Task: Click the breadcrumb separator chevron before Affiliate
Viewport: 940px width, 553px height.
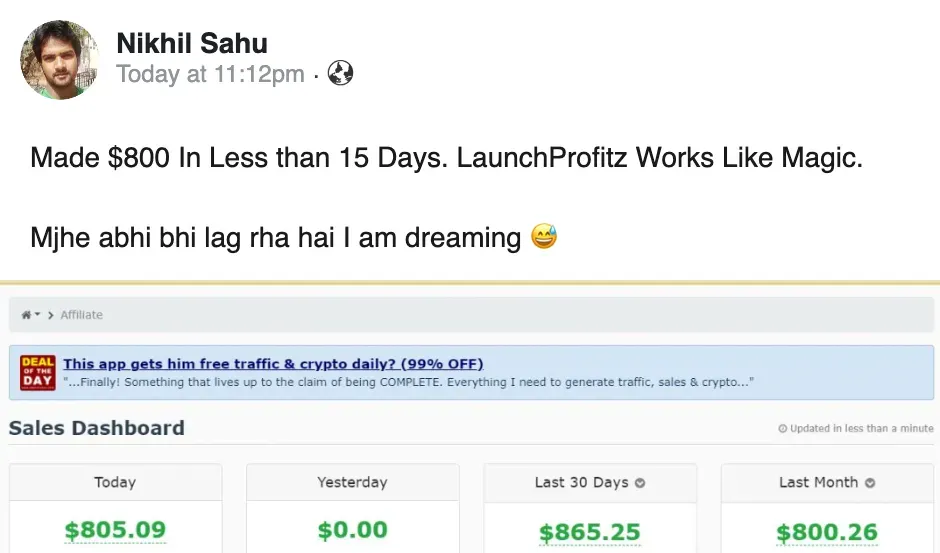Action: click(x=50, y=315)
